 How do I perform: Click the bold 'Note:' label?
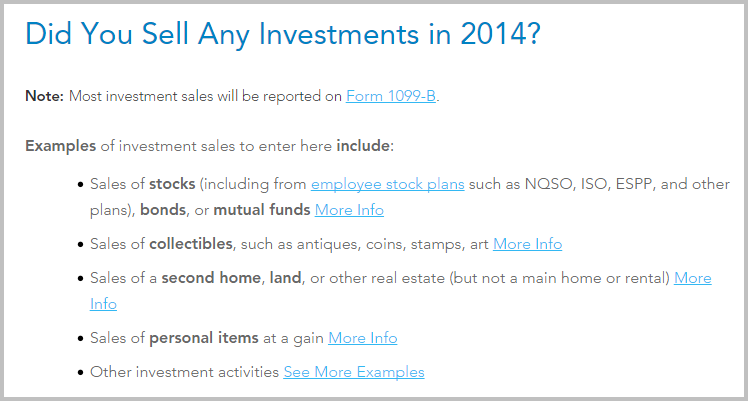click(x=44, y=96)
